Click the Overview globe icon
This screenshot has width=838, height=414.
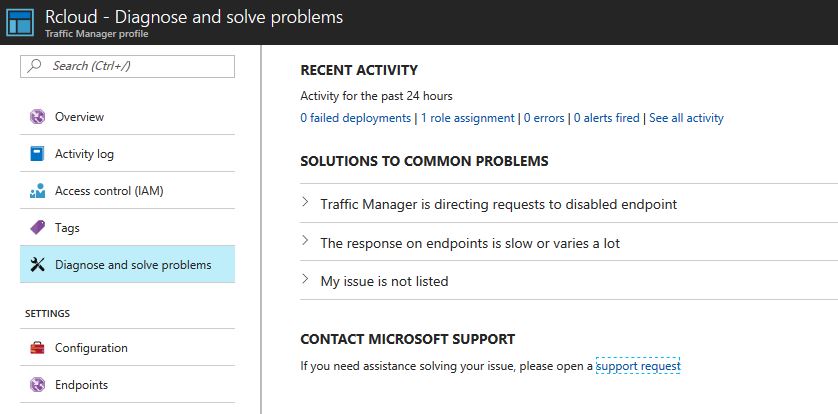[37, 116]
